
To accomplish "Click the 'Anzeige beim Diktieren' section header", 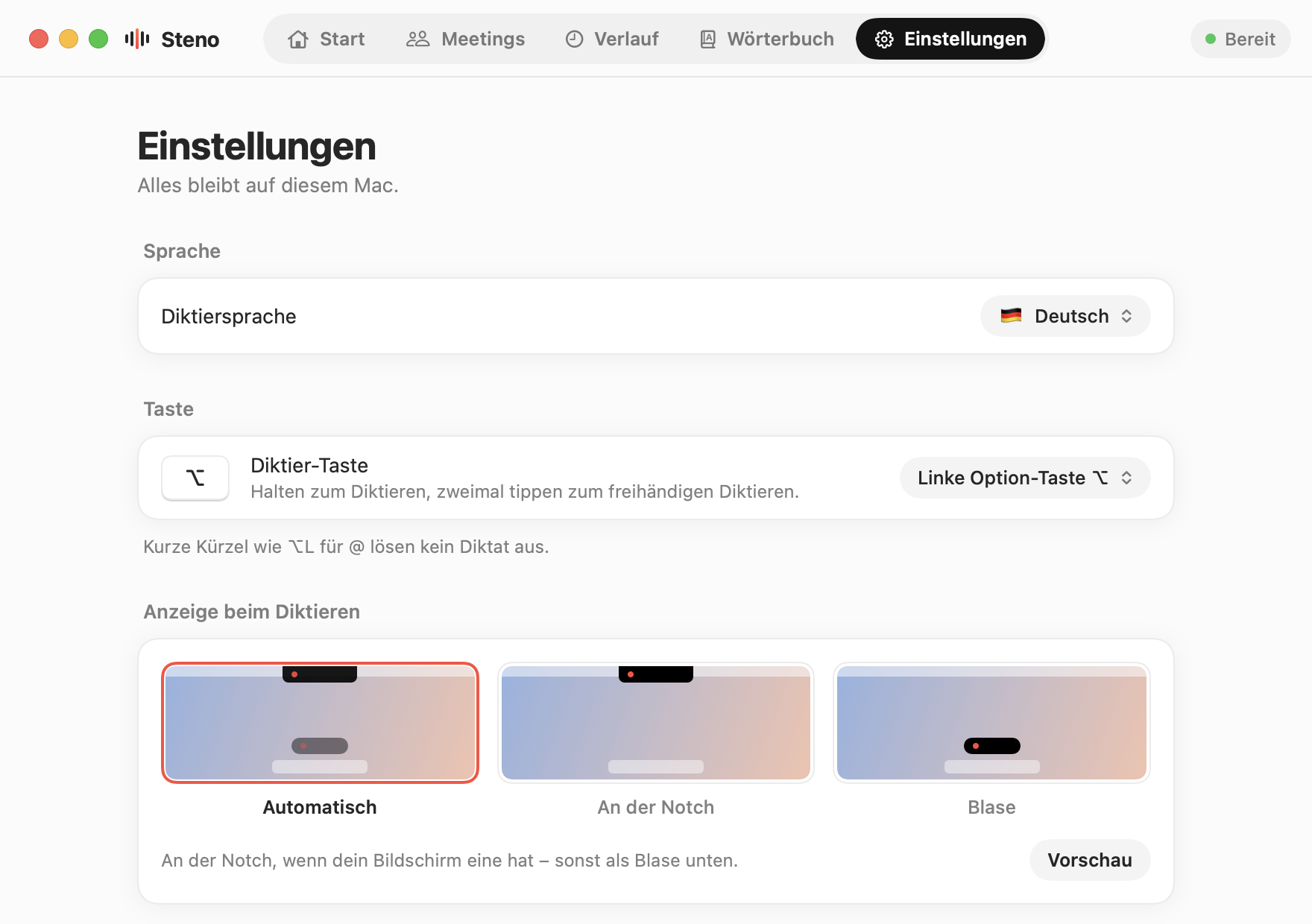I will (x=252, y=612).
